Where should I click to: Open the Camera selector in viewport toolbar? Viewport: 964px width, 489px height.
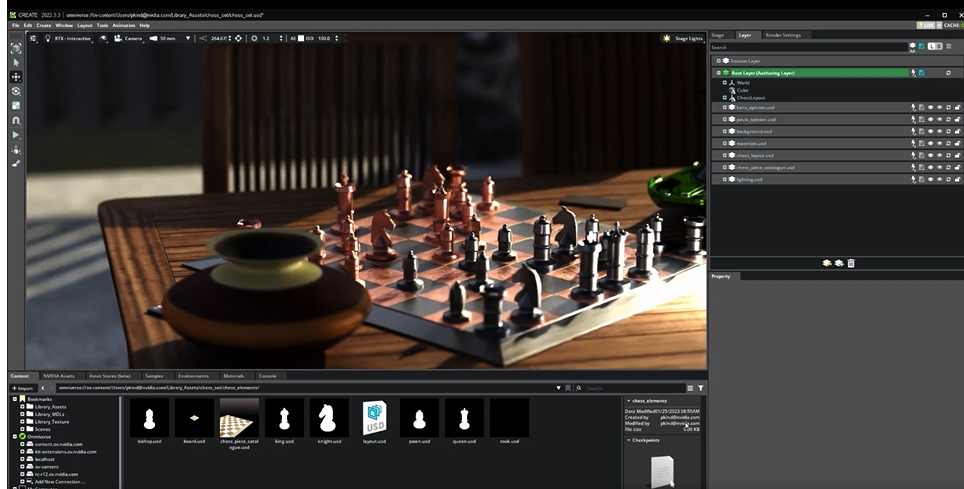click(128, 38)
